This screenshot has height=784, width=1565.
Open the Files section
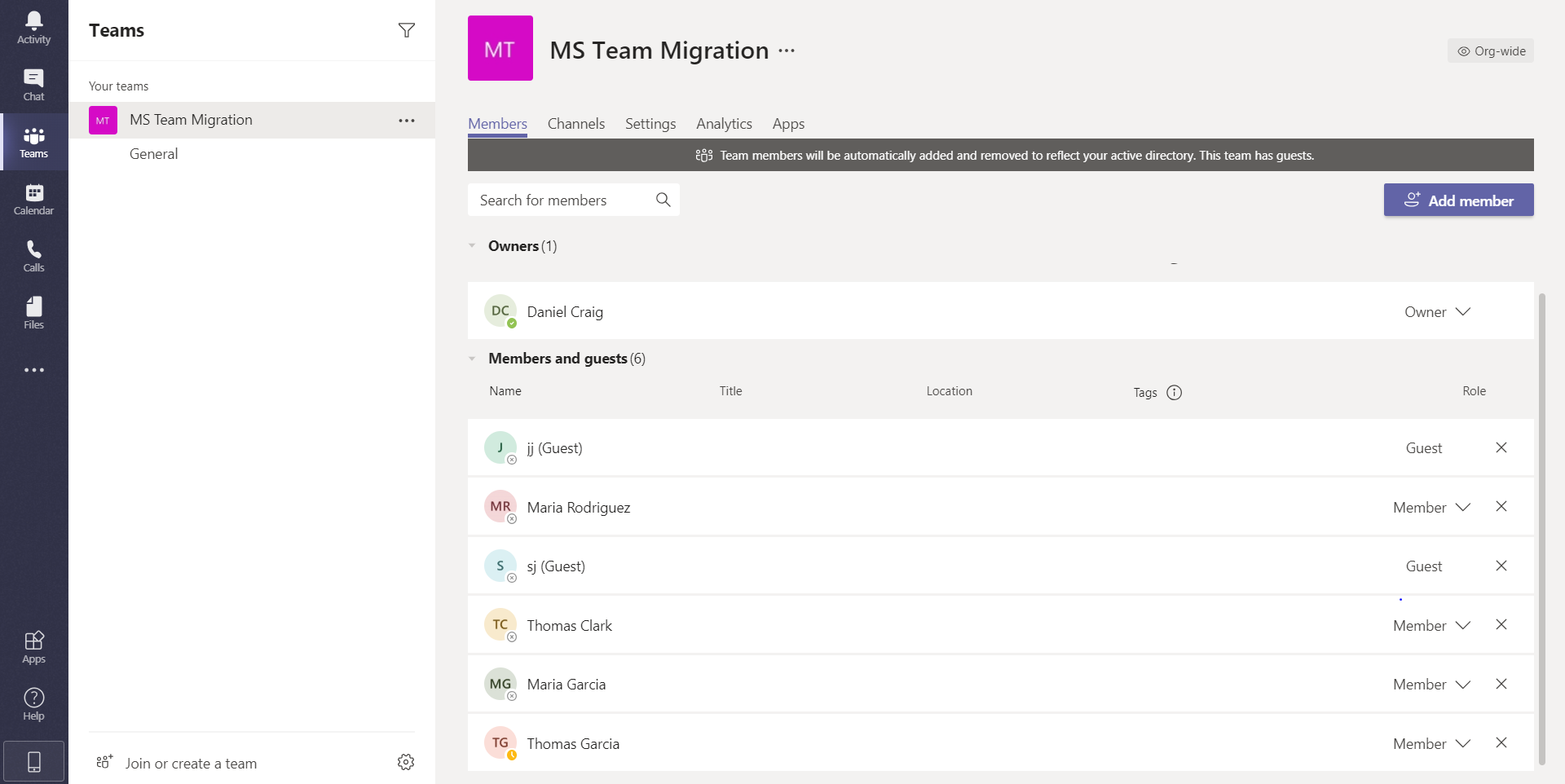click(33, 313)
